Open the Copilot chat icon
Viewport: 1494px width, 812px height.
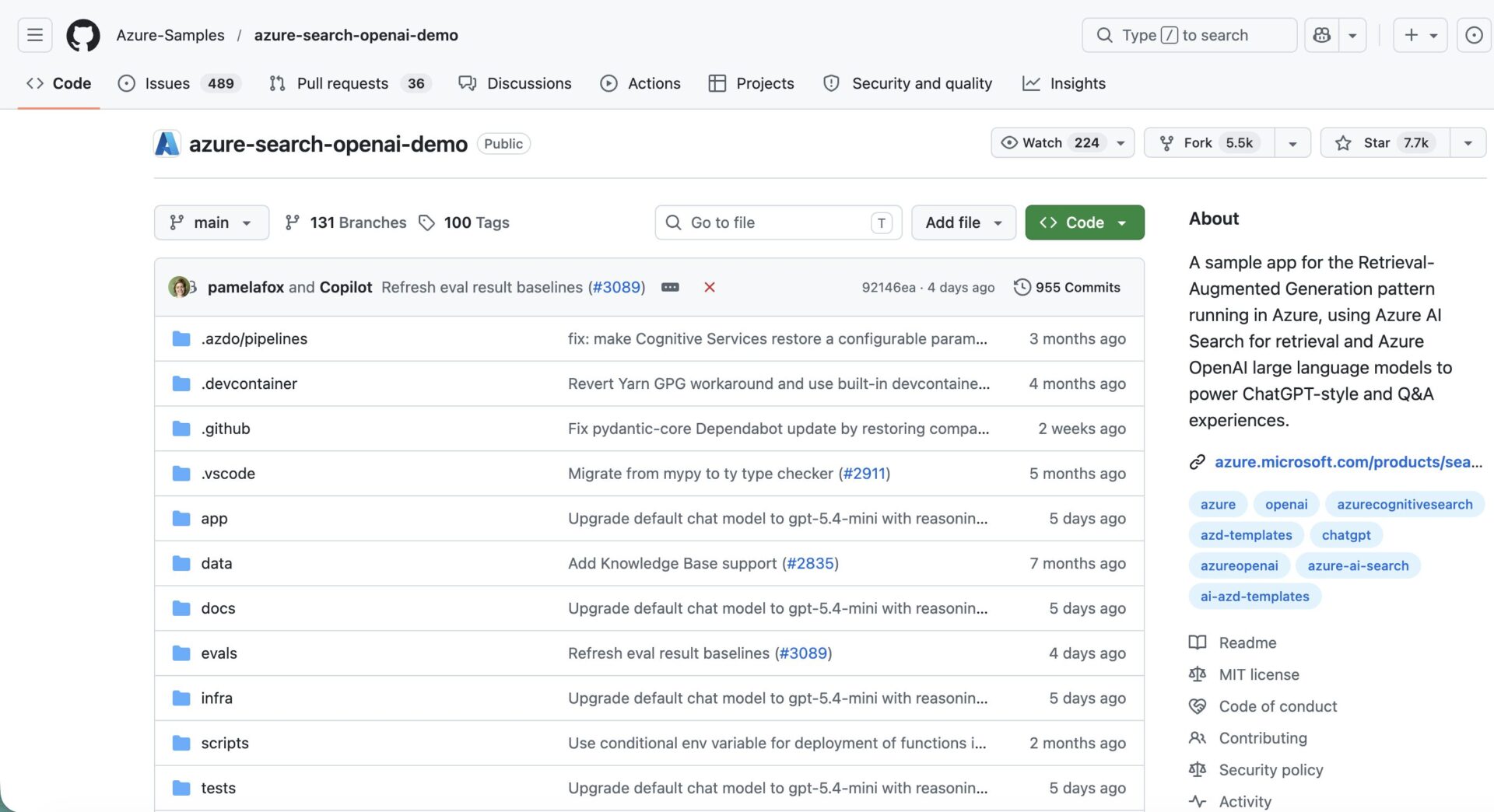(1321, 35)
